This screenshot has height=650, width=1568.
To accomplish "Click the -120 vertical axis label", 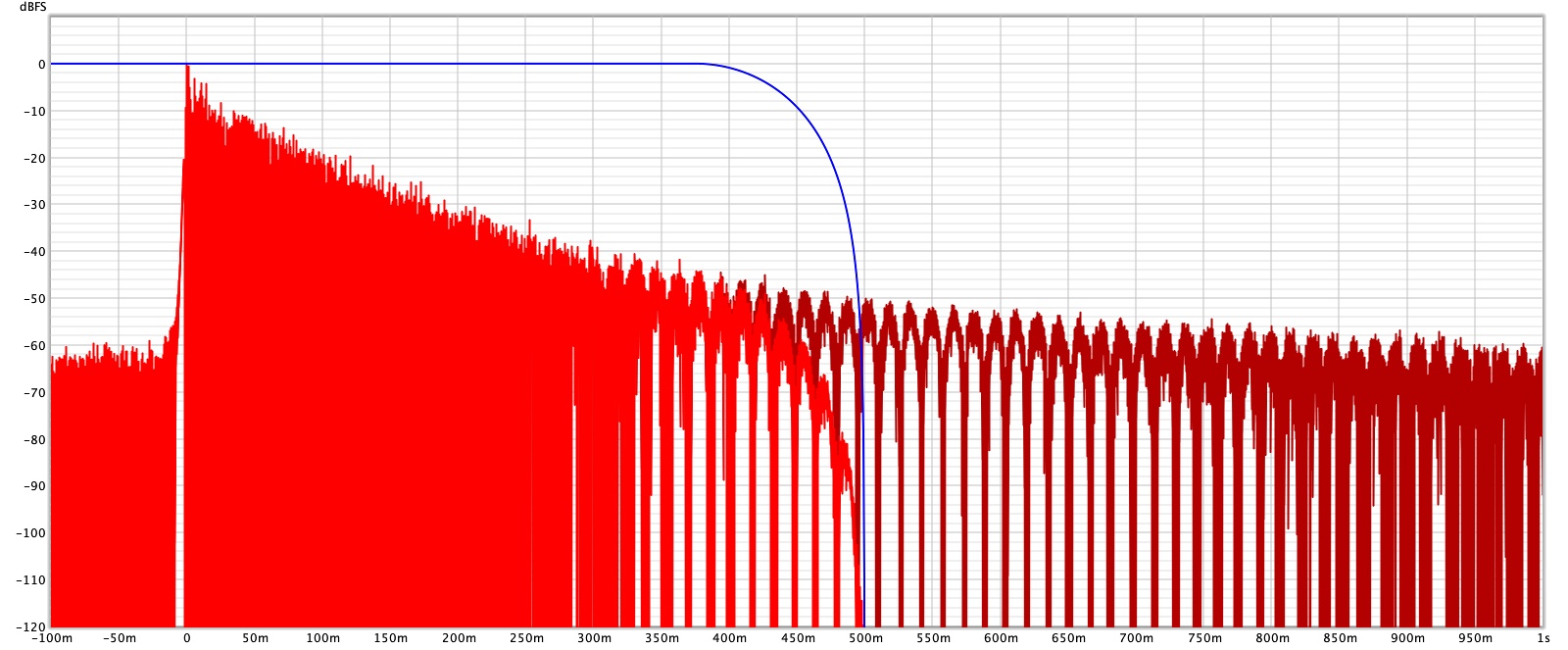I will pyautogui.click(x=32, y=626).
